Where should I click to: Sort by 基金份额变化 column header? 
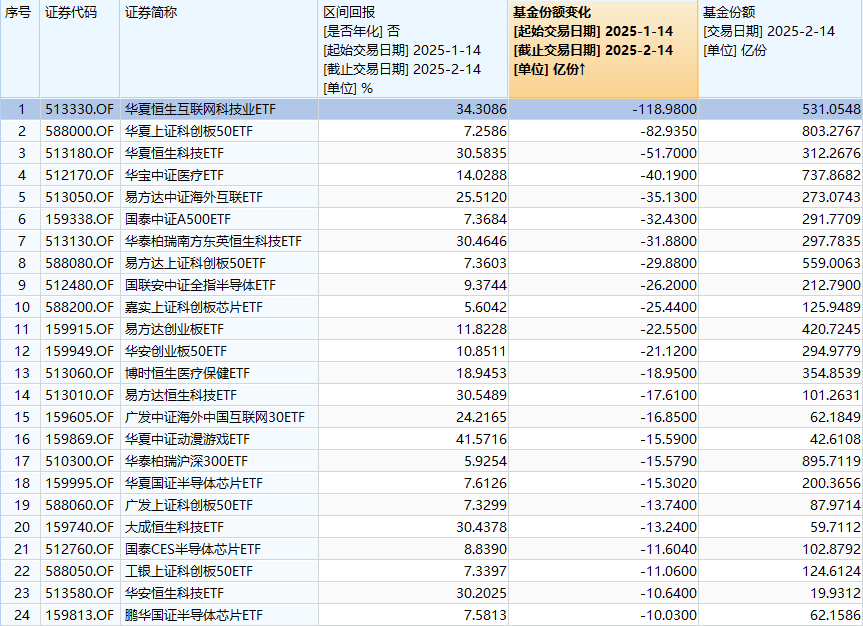[x=603, y=50]
